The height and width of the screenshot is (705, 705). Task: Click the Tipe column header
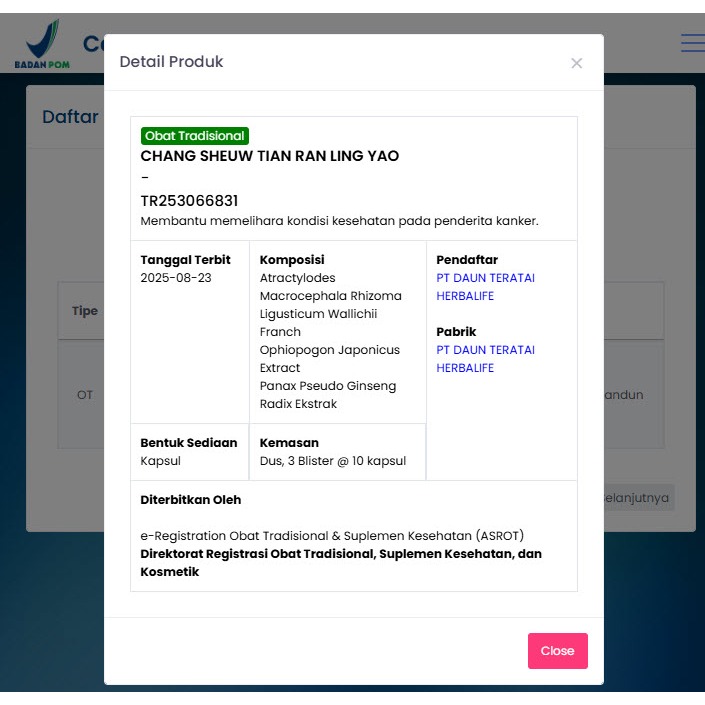[x=84, y=311]
